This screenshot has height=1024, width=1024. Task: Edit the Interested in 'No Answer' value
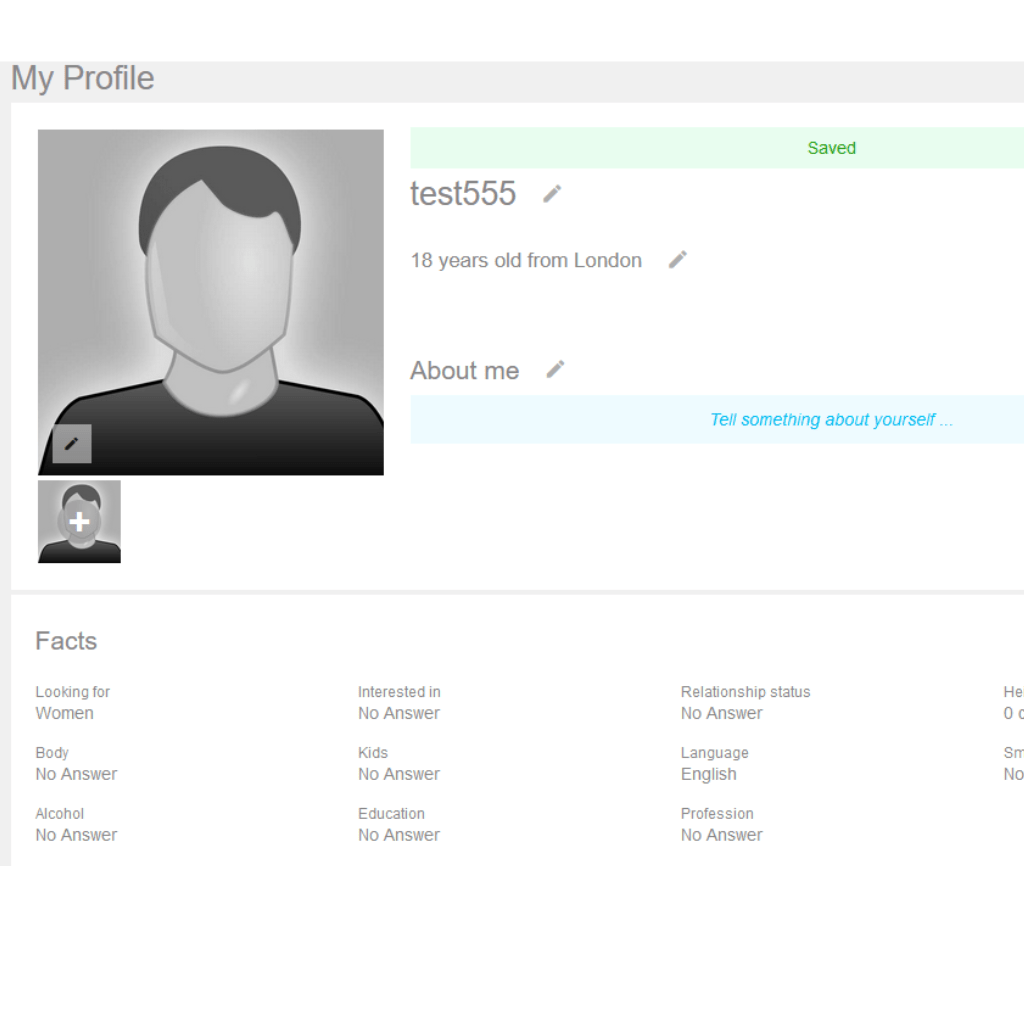pos(398,713)
